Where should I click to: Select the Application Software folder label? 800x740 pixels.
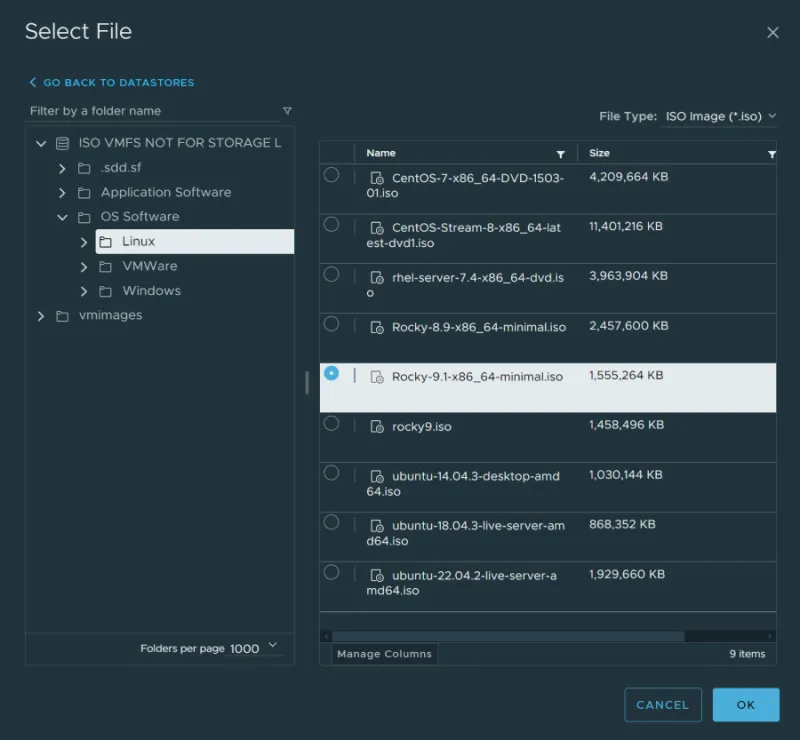[x=166, y=192]
